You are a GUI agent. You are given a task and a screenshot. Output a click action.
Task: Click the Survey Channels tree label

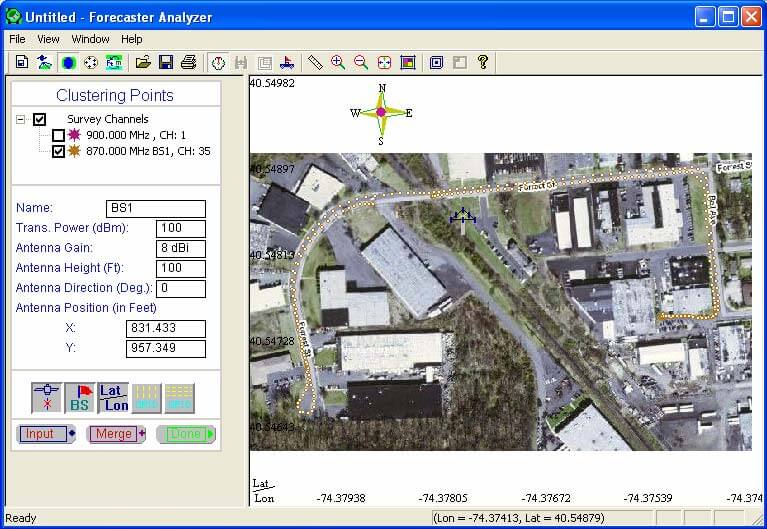108,119
